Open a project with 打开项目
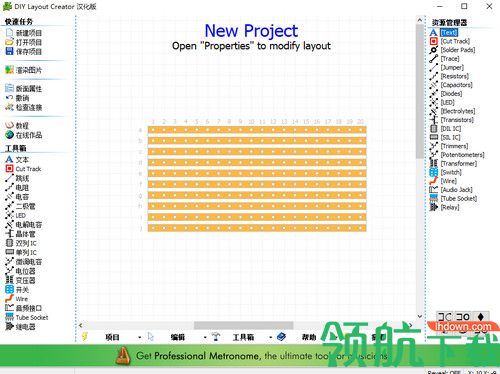 [24, 42]
